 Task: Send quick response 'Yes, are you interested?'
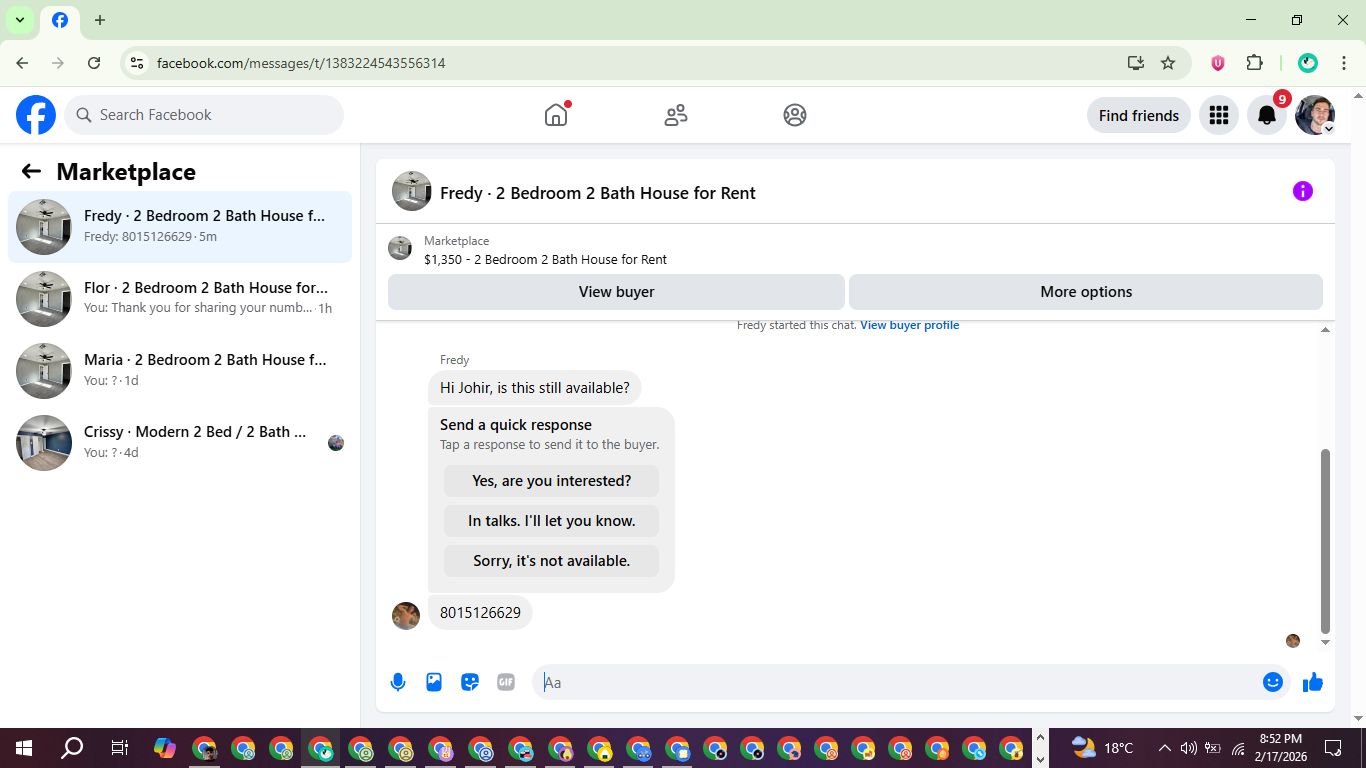coord(552,481)
